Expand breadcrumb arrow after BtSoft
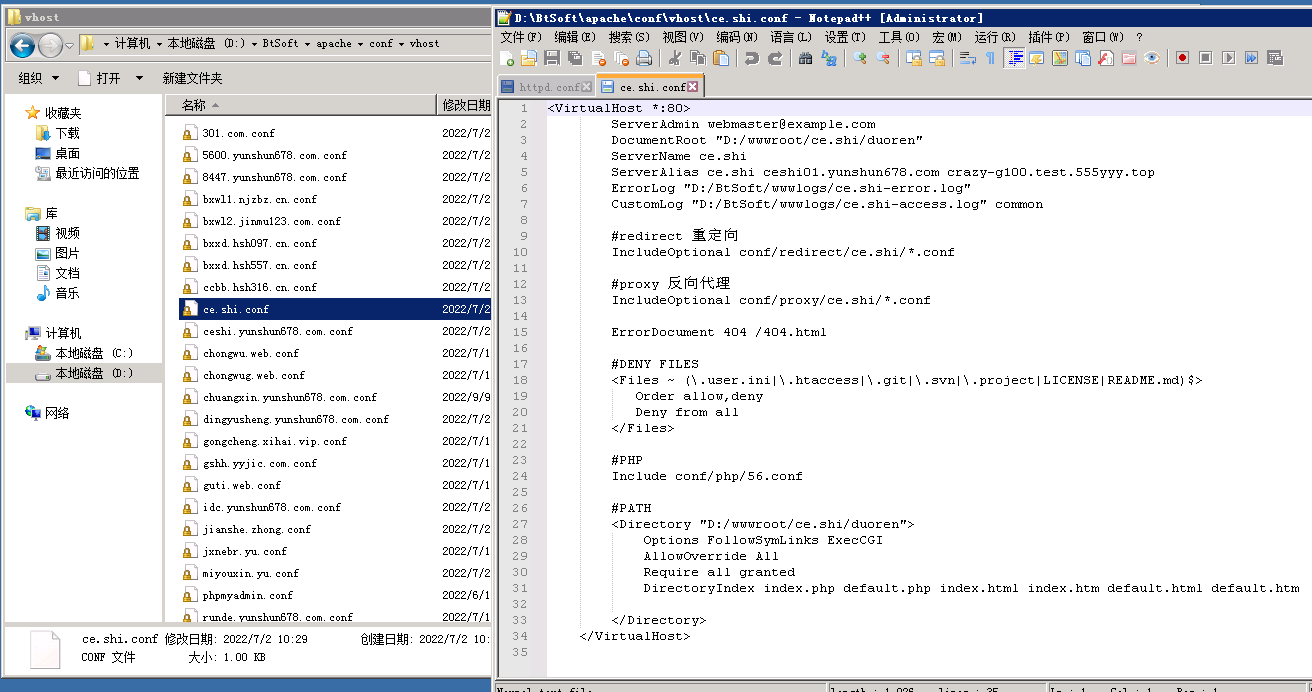The image size is (1312, 692). click(307, 44)
